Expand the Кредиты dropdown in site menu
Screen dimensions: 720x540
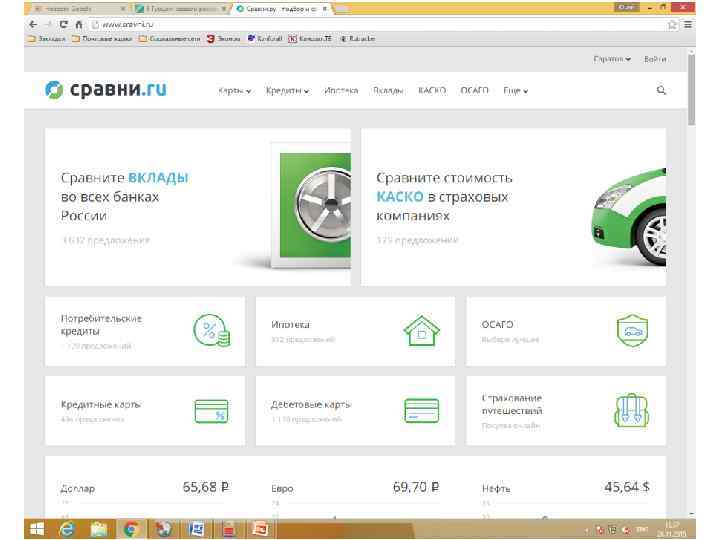pos(287,91)
